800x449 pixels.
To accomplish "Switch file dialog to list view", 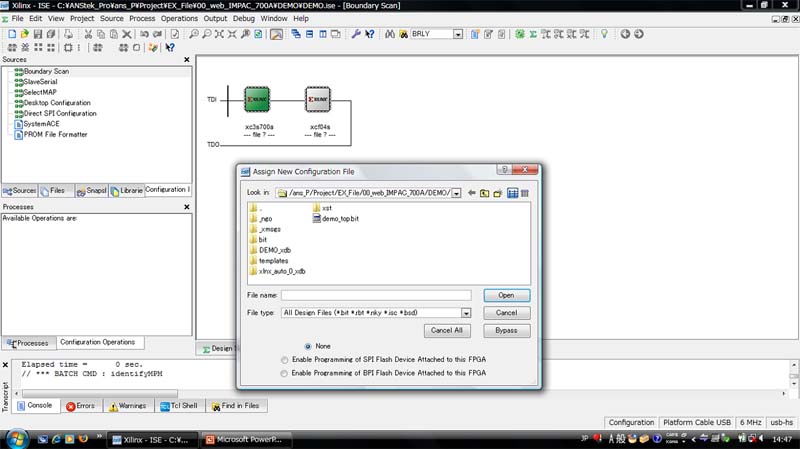I will tap(512, 193).
